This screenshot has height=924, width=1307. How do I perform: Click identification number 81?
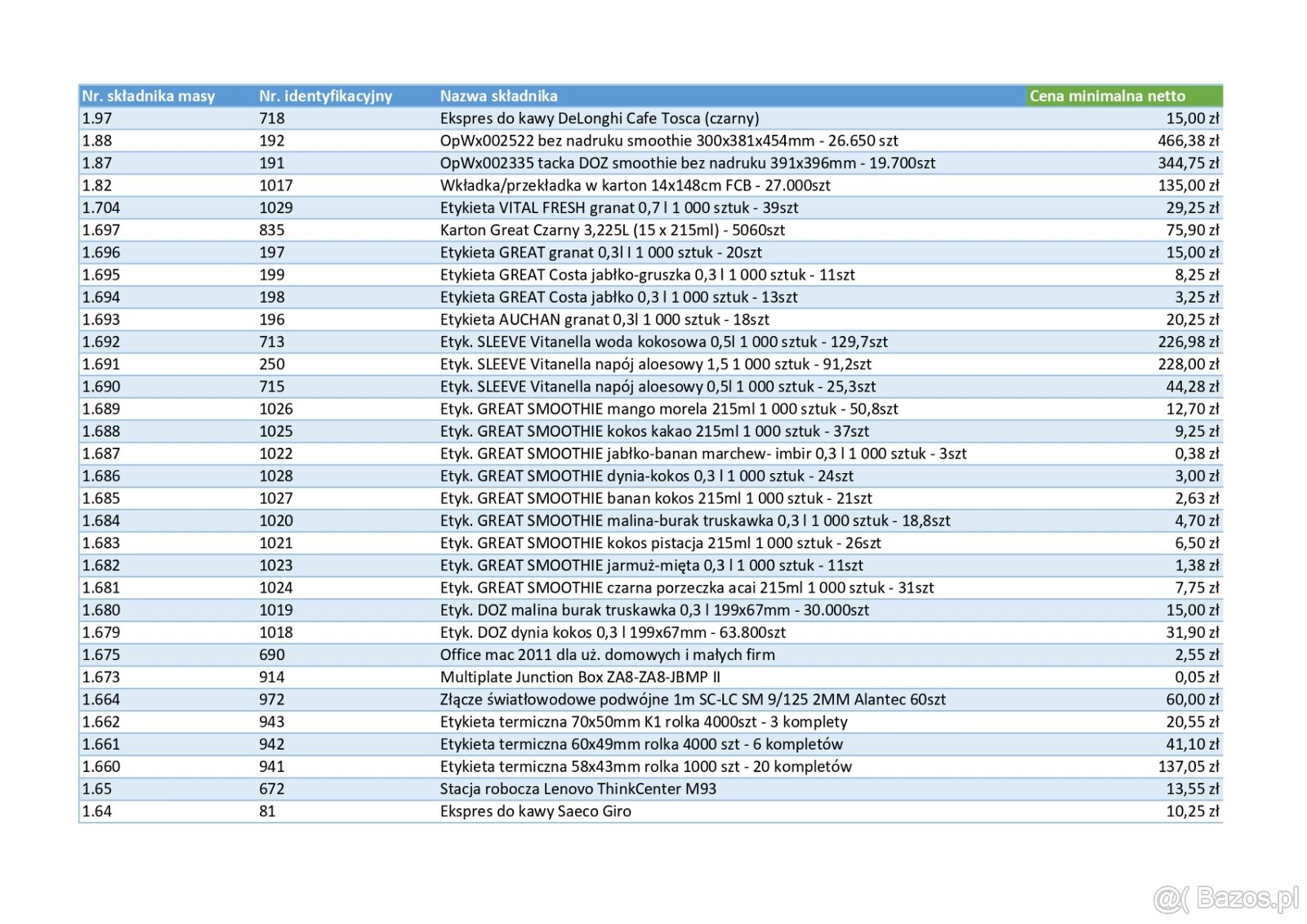point(267,811)
